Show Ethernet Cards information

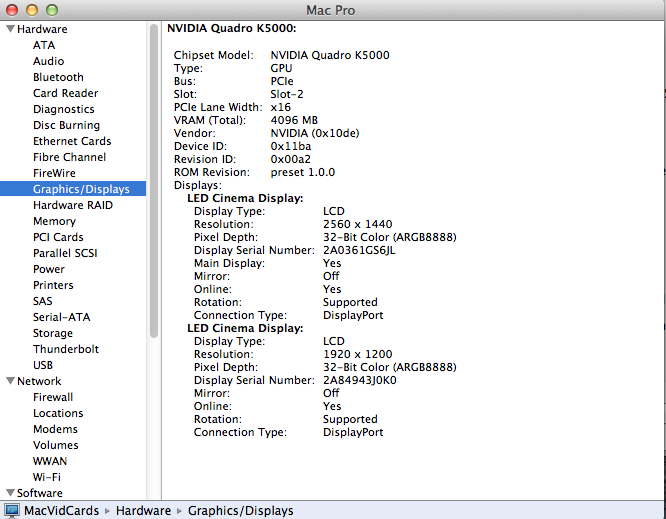click(x=72, y=141)
